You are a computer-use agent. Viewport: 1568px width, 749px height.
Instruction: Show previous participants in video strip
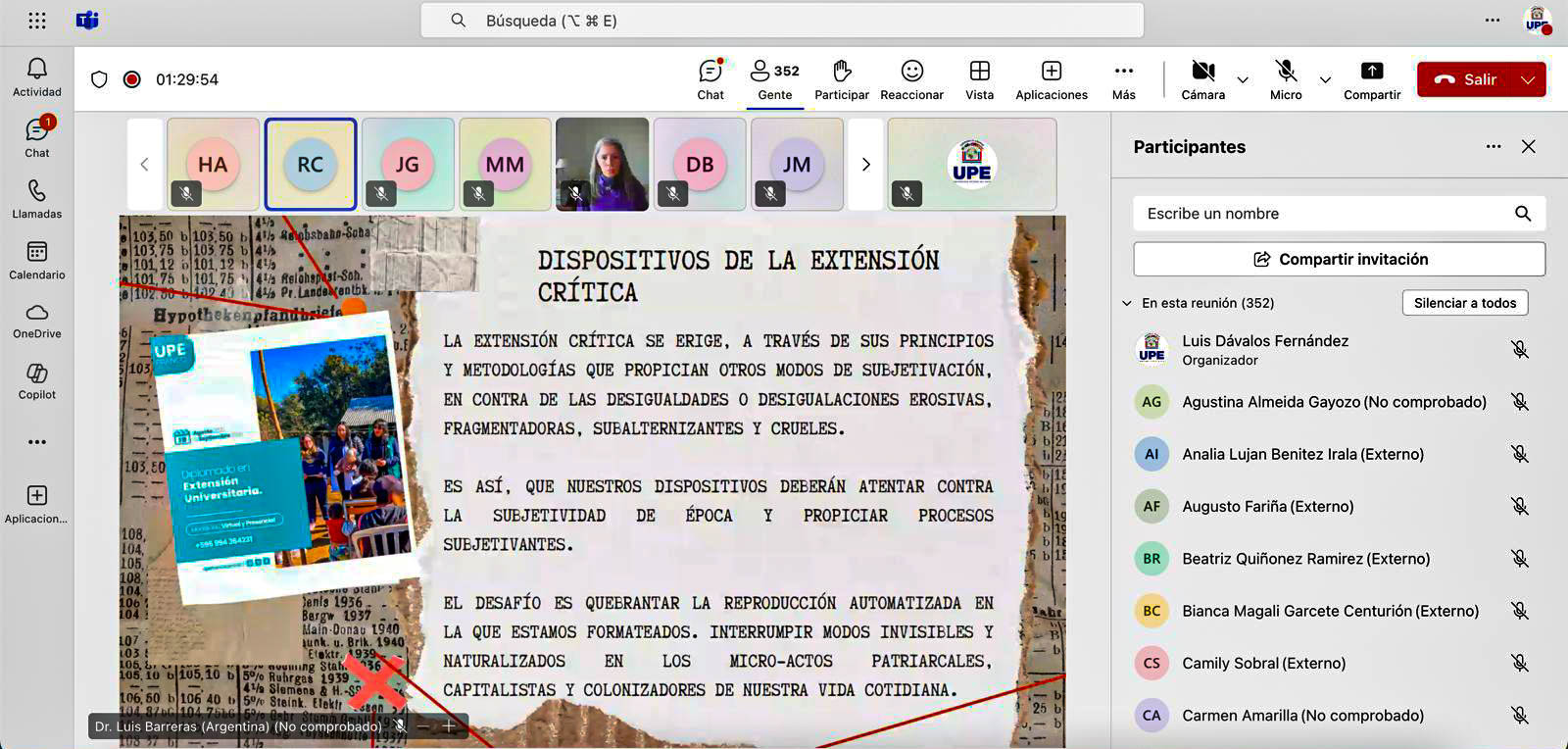[144, 164]
